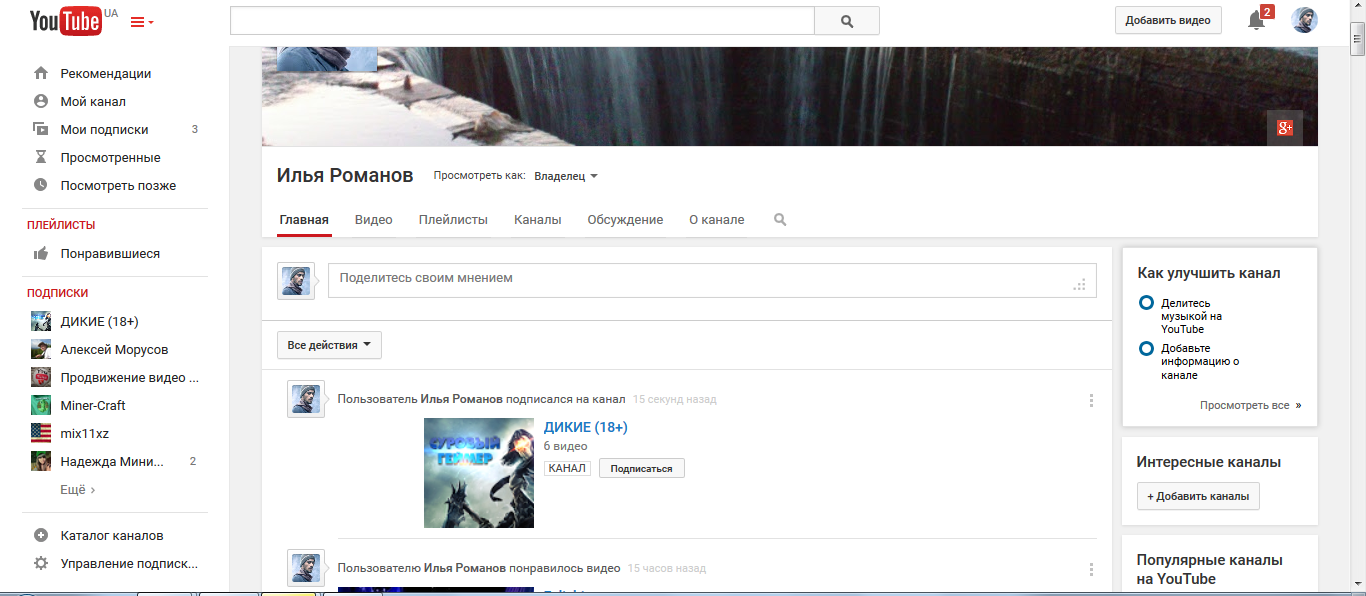Open Продвижение видео subscription in sidebar
Image resolution: width=1366 pixels, height=596 pixels.
(115, 377)
